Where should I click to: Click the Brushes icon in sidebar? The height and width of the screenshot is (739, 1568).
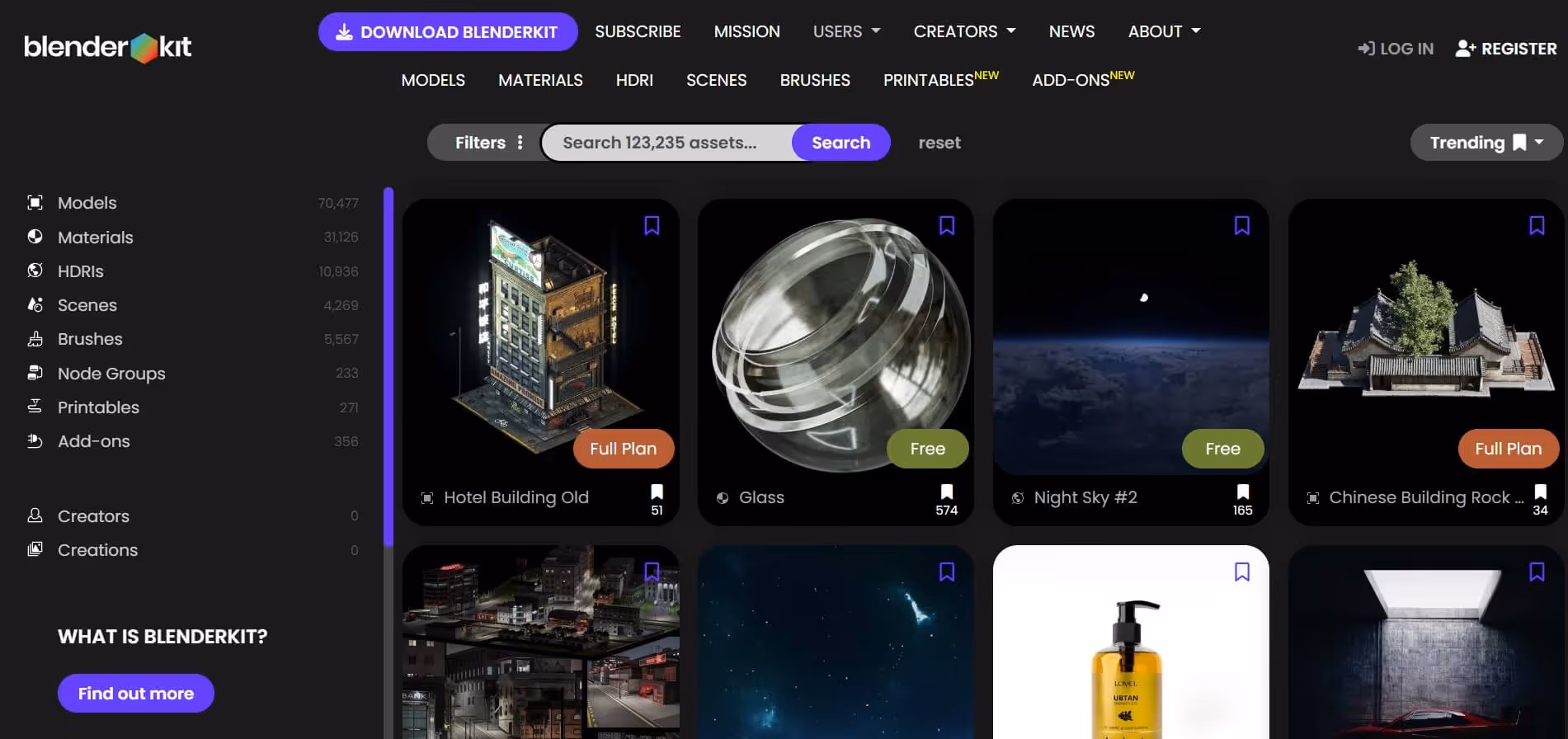pyautogui.click(x=35, y=339)
